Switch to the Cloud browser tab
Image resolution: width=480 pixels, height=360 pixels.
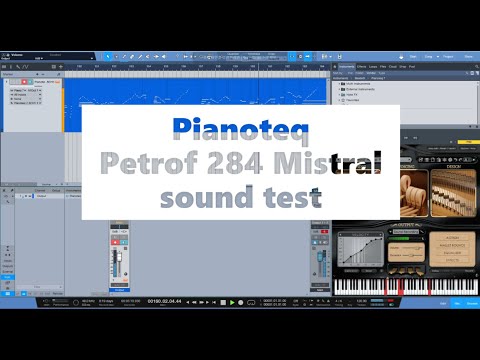393,67
